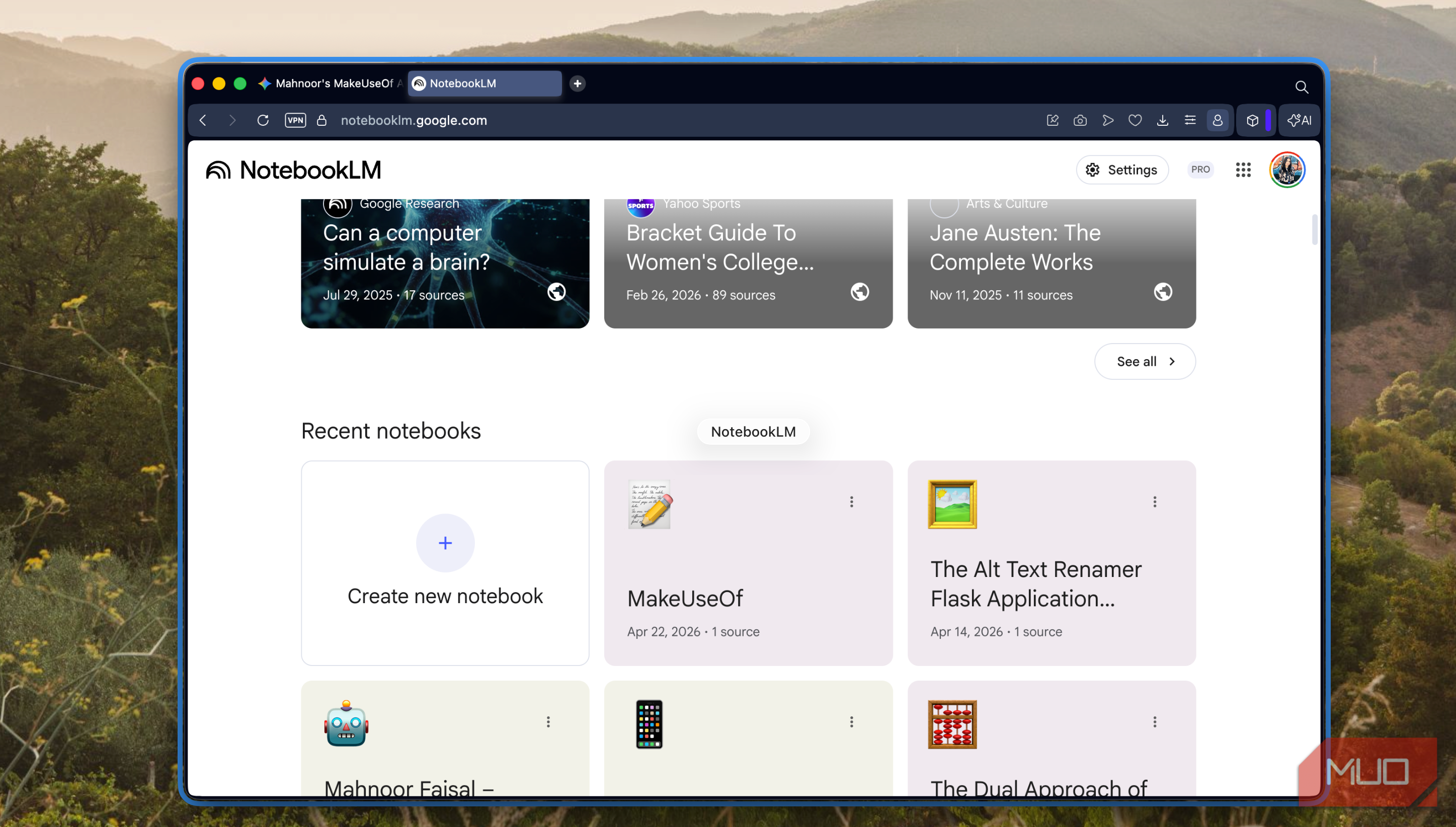
Task: Select the NotebookLM browser tab
Action: 484,84
